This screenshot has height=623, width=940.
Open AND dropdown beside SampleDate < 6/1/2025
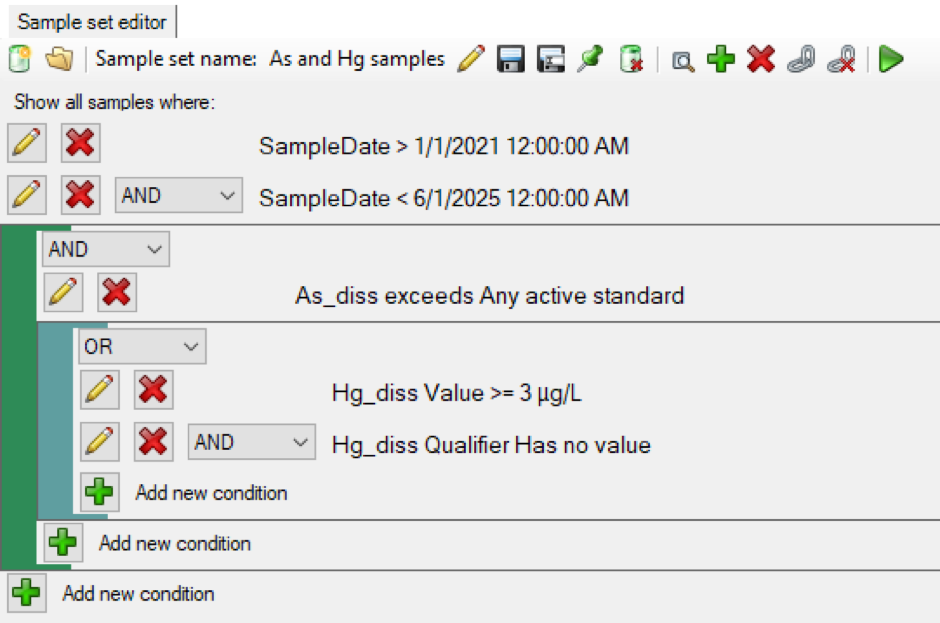click(179, 195)
